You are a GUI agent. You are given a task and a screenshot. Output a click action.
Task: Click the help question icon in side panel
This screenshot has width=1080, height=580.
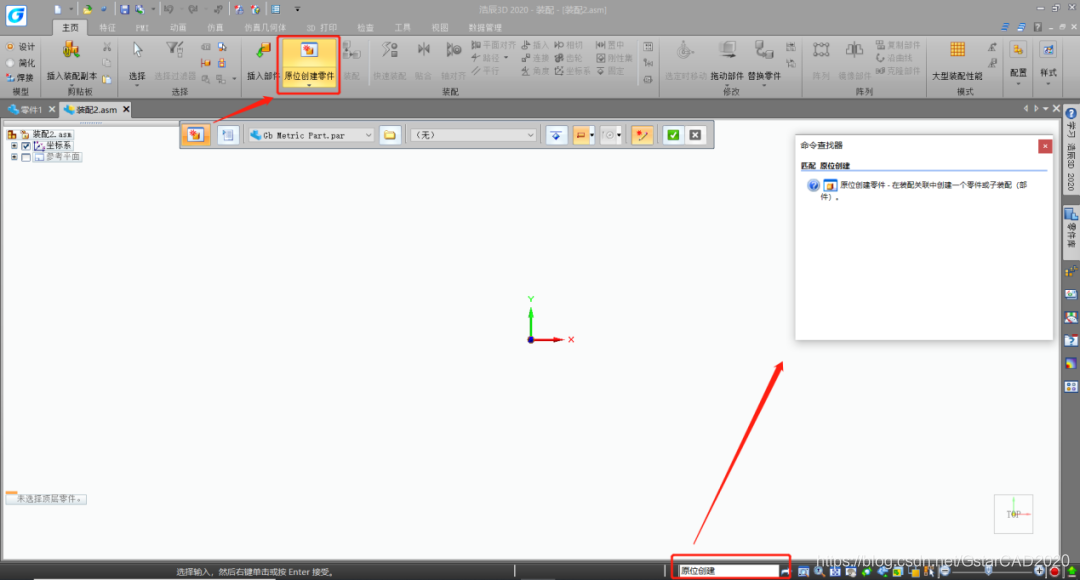1071,114
